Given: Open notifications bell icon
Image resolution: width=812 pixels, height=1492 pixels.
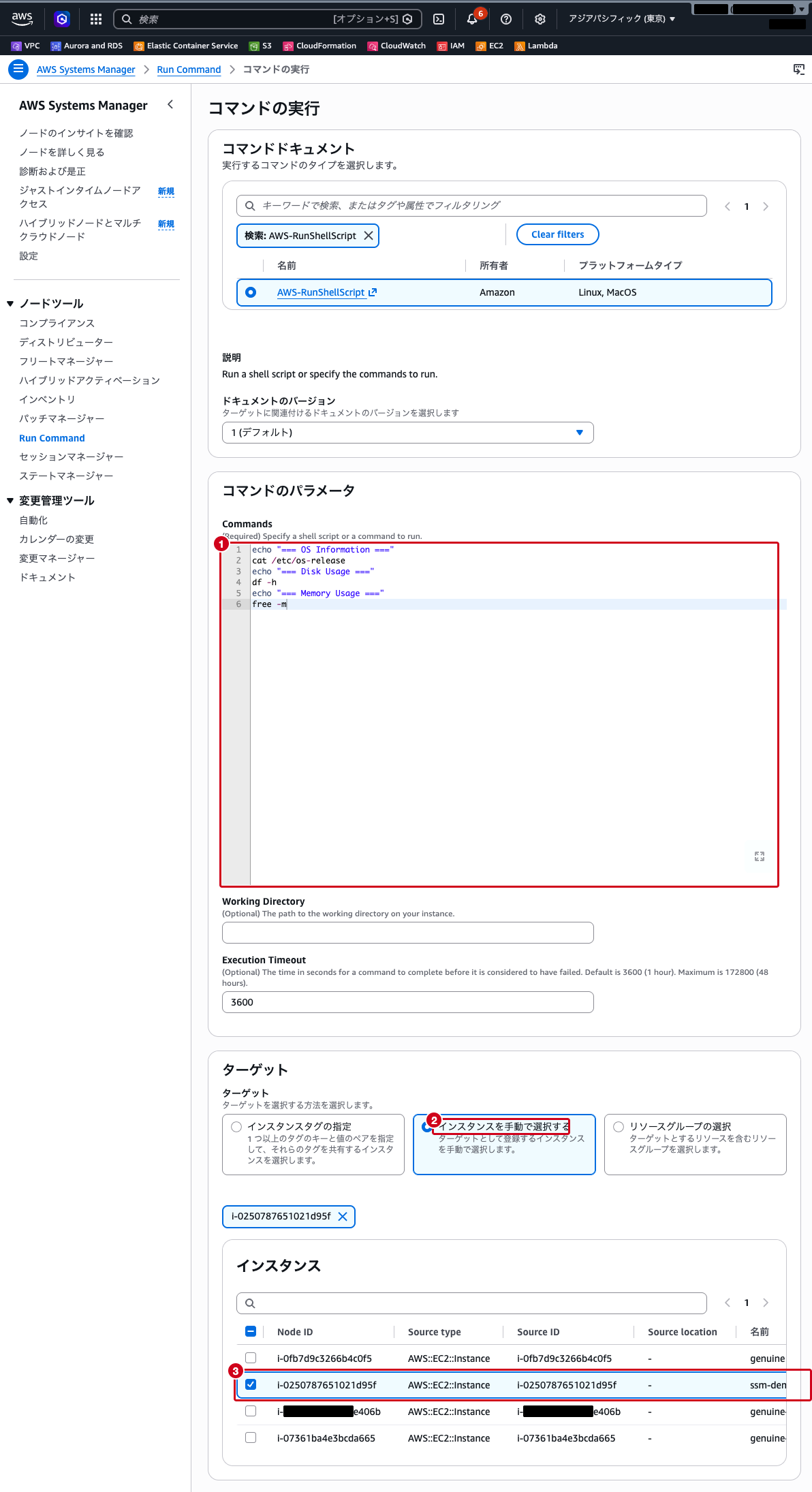Looking at the screenshot, I should [x=472, y=19].
